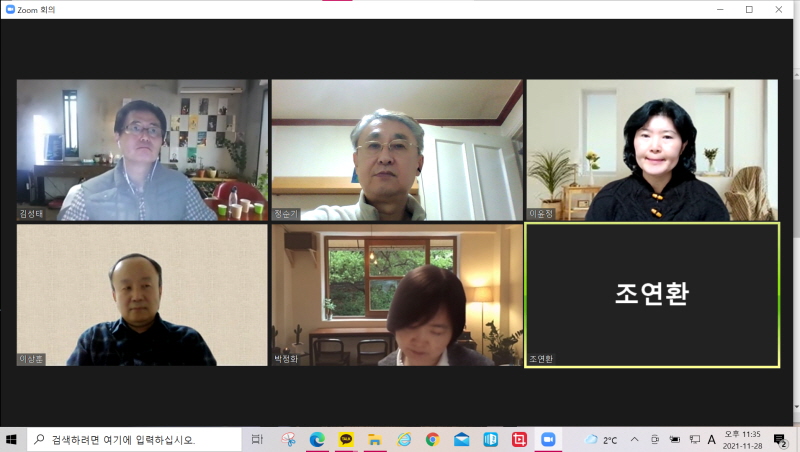This screenshot has height=452, width=800.
Task: Launch Internet Explorer from the taskbar
Action: [404, 439]
